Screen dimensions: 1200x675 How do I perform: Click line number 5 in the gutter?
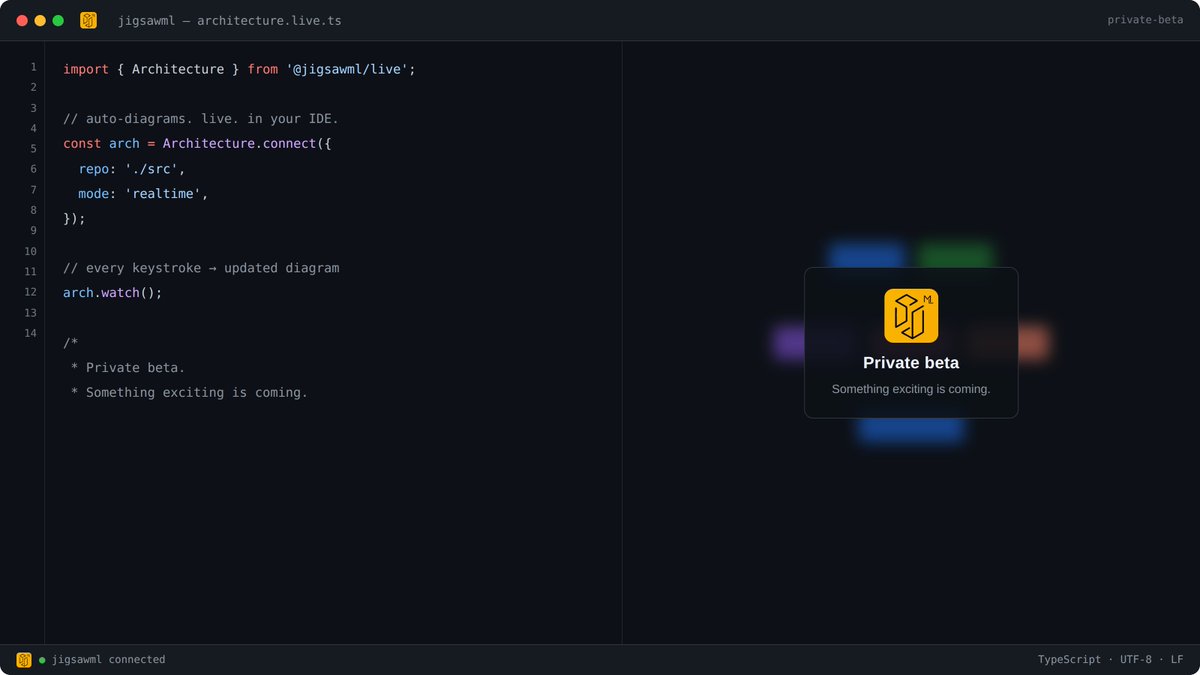pyautogui.click(x=33, y=149)
